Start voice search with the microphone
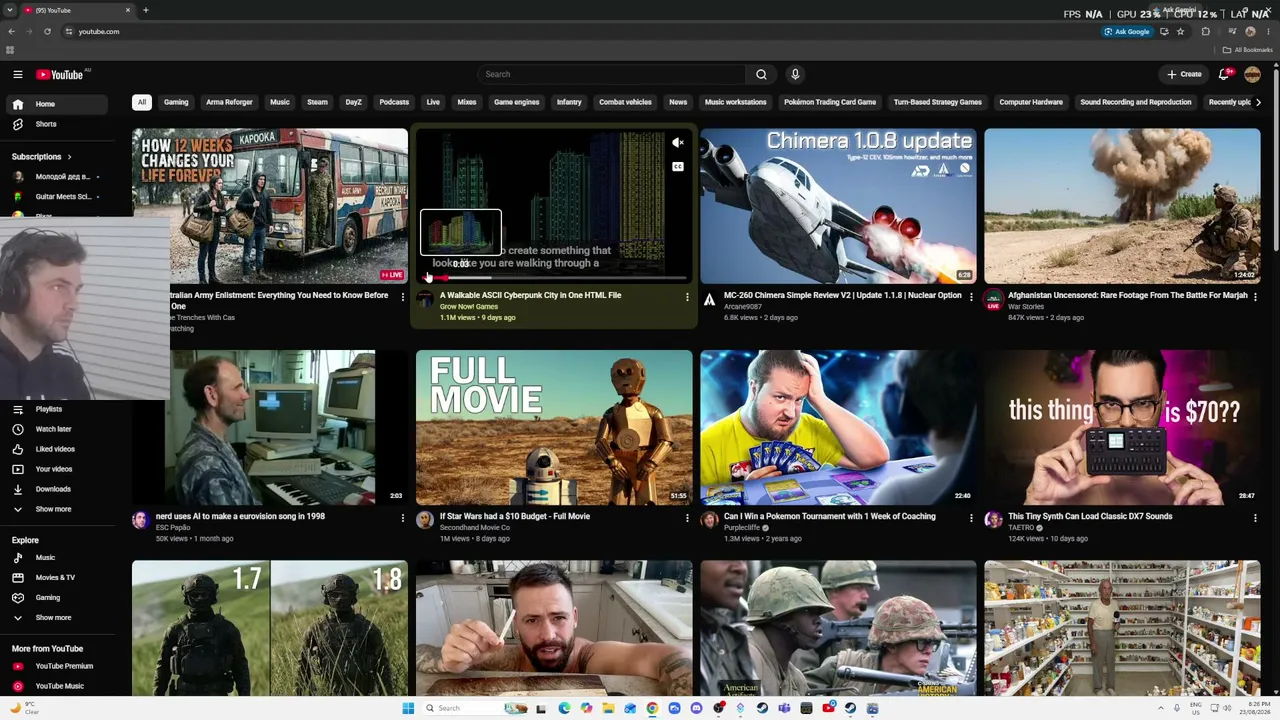Screen dimensions: 1280x720 coord(795,74)
